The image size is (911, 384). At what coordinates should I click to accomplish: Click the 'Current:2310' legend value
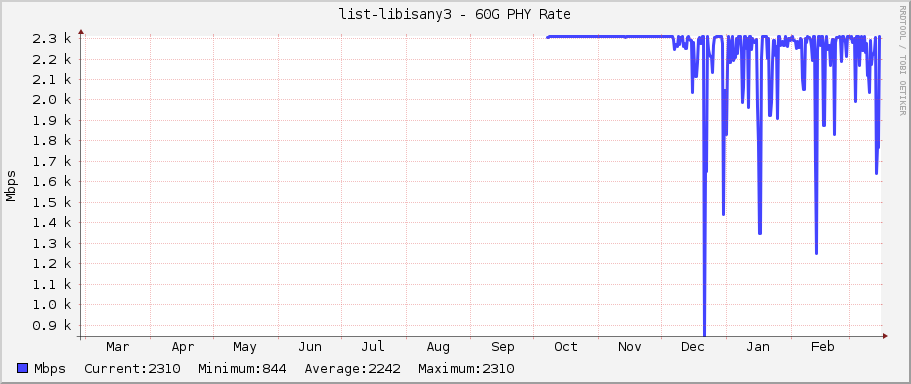[x=132, y=368]
